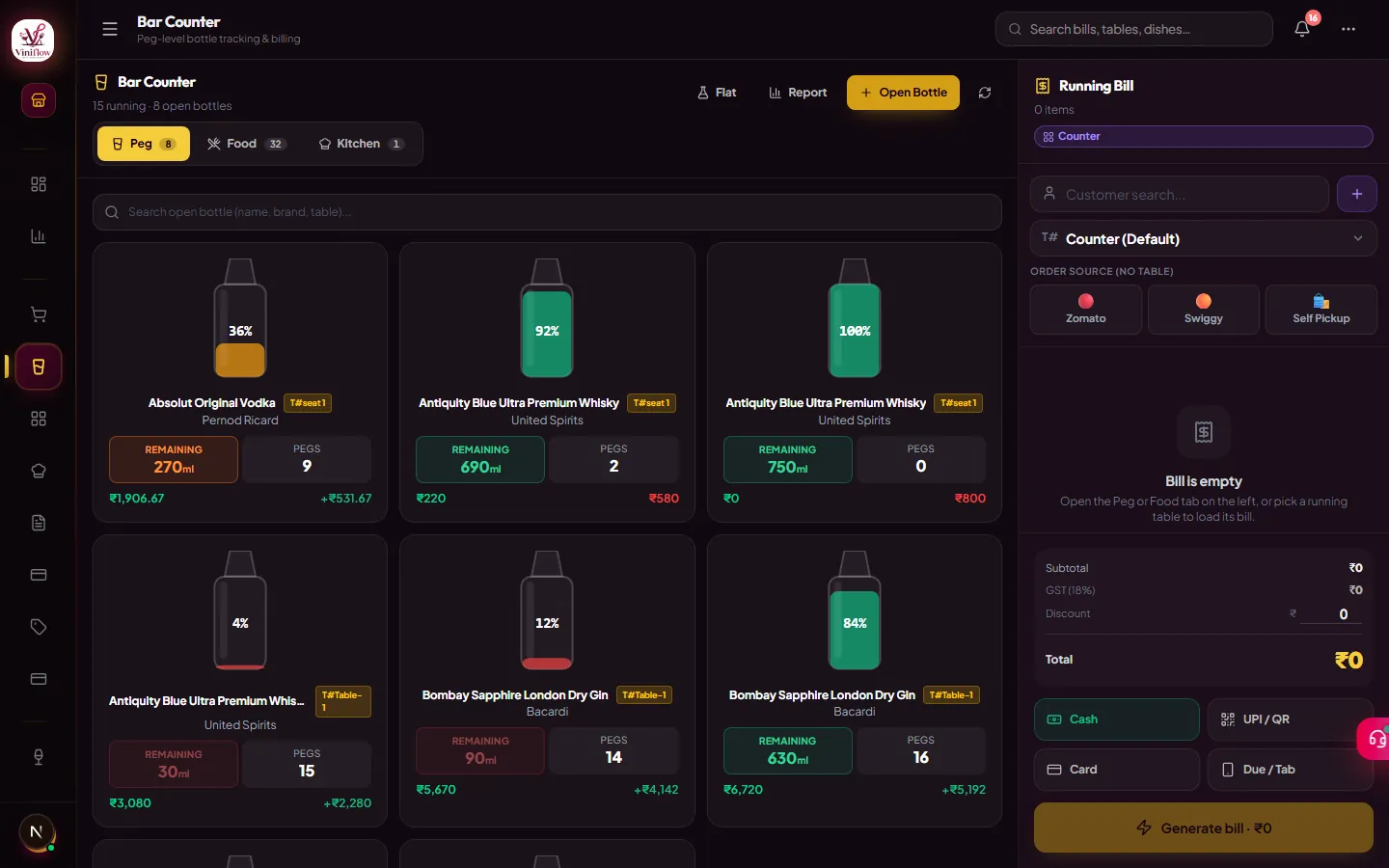Click Pegs 9 box on Absolut card
The width and height of the screenshot is (1389, 868).
[307, 459]
